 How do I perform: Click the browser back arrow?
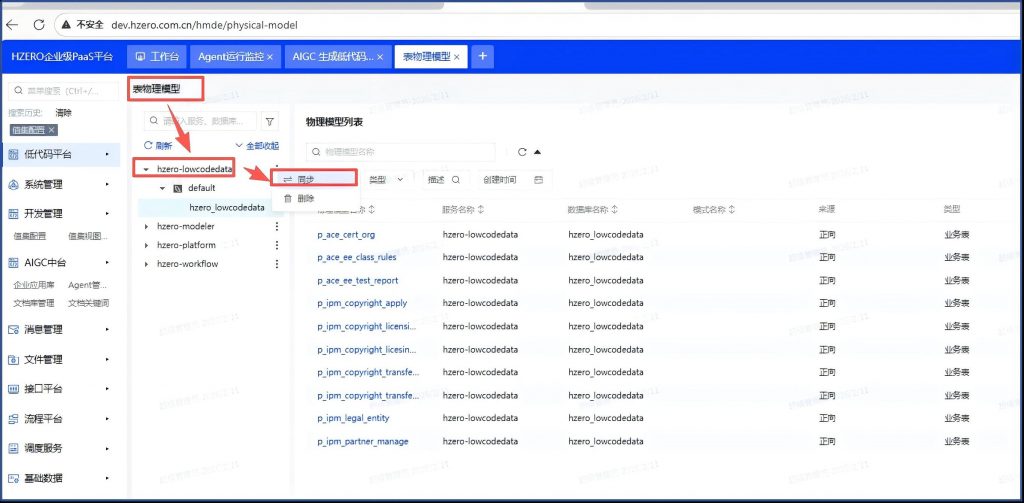pos(13,23)
